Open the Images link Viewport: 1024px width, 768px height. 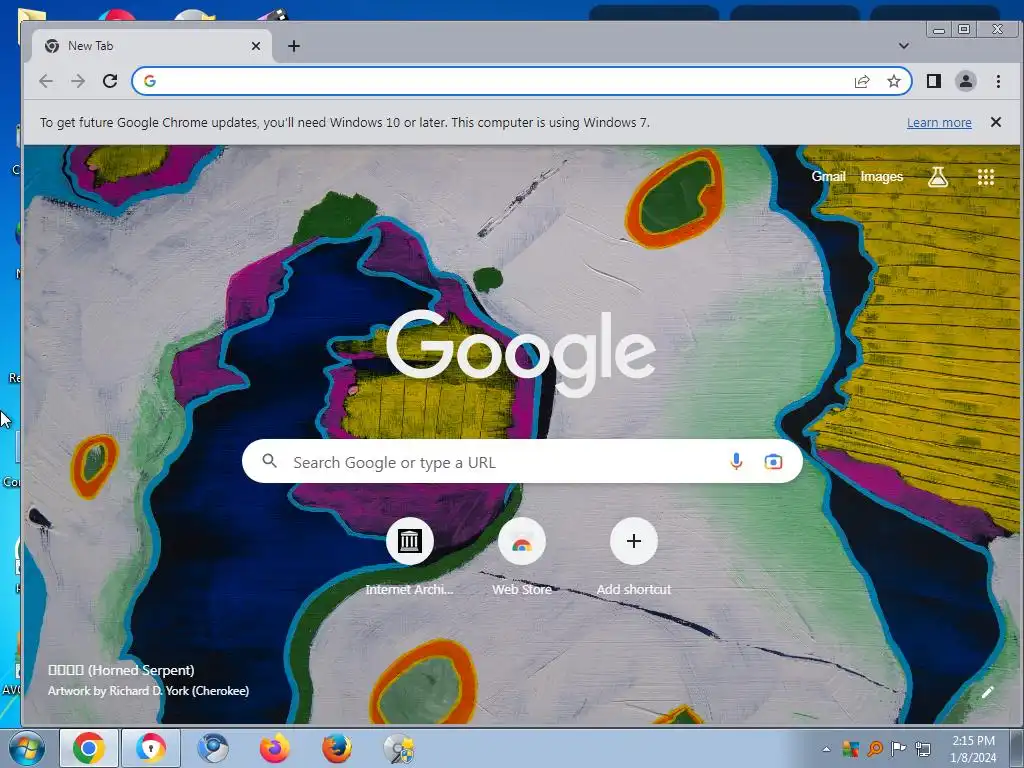coord(882,176)
